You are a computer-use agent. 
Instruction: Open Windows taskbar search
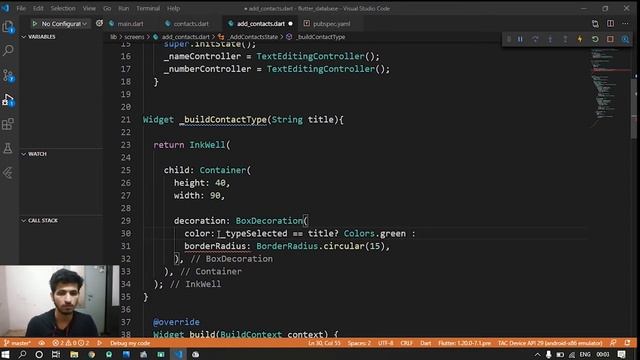point(22,354)
